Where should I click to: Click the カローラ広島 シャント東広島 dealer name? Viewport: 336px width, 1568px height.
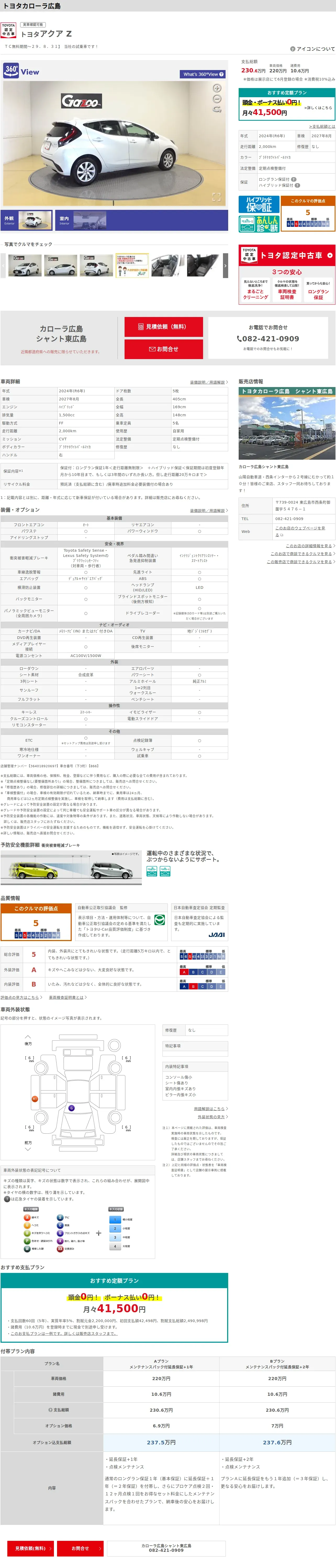[x=61, y=333]
